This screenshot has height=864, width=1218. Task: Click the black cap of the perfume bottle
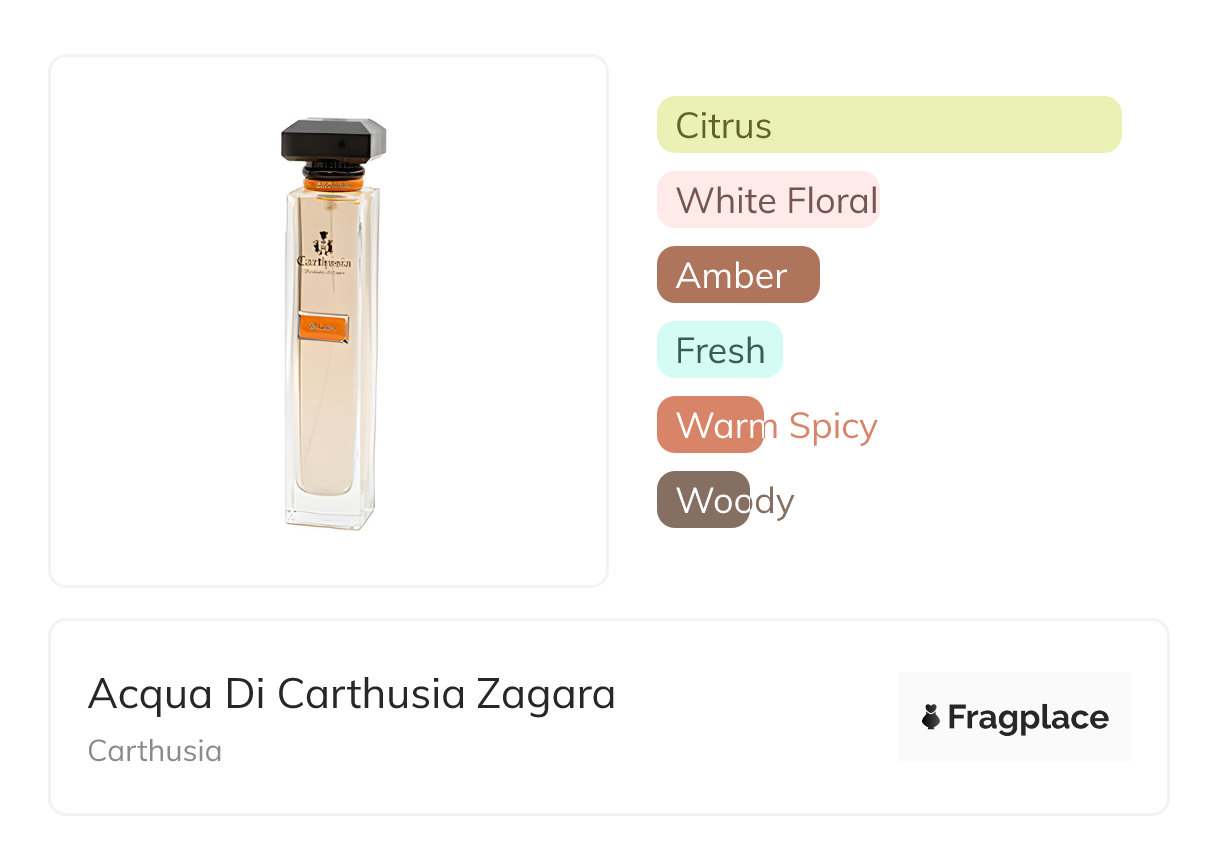coord(333,139)
